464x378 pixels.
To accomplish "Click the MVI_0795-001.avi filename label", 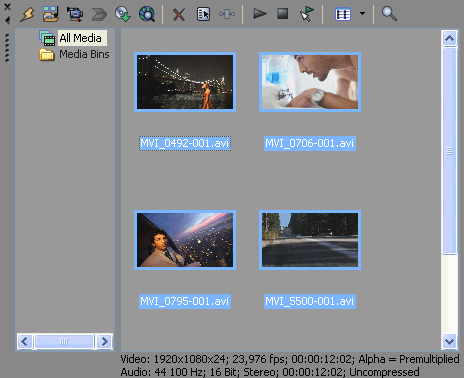I will 185,301.
